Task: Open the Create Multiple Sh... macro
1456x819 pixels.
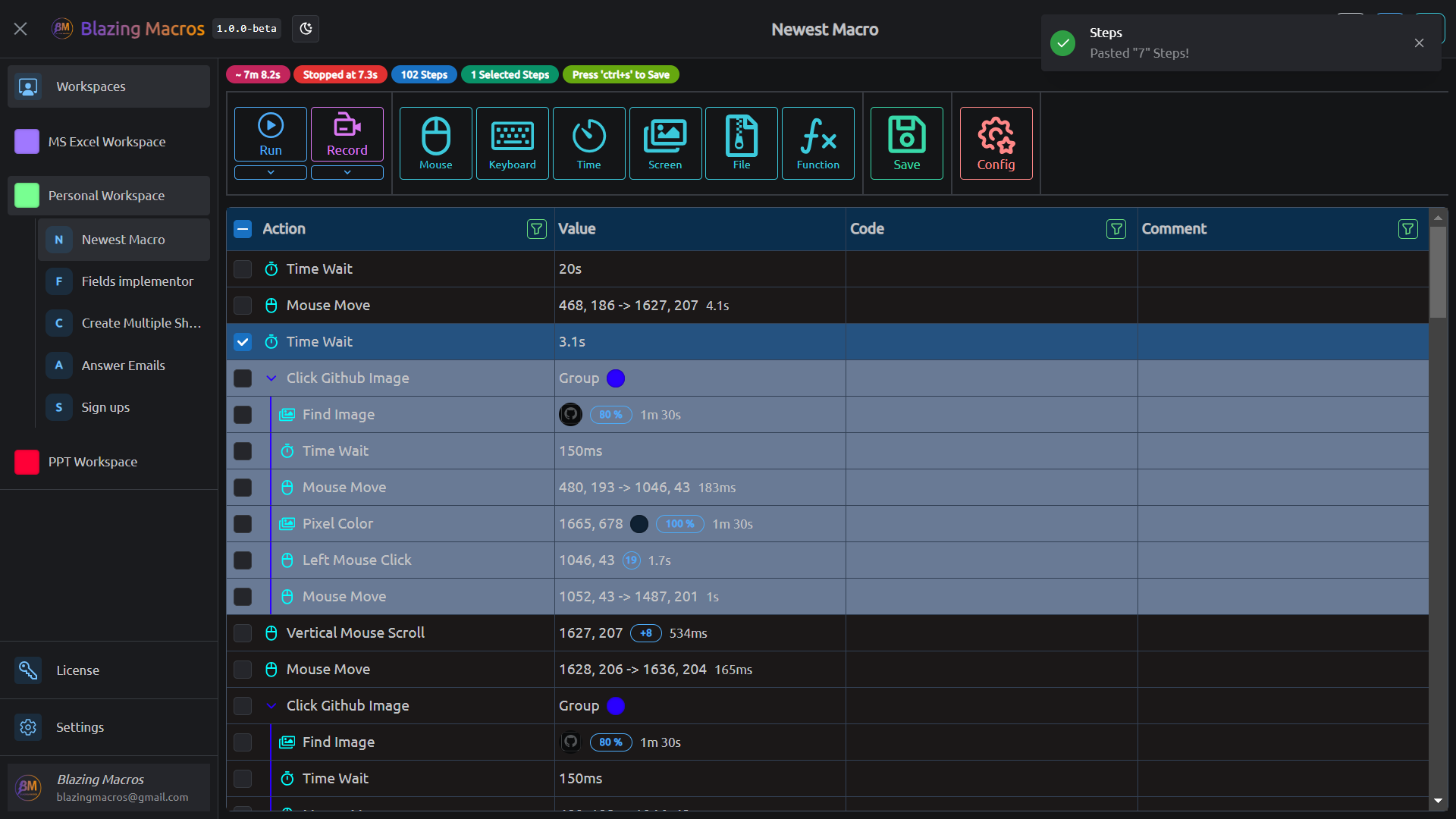Action: 124,323
